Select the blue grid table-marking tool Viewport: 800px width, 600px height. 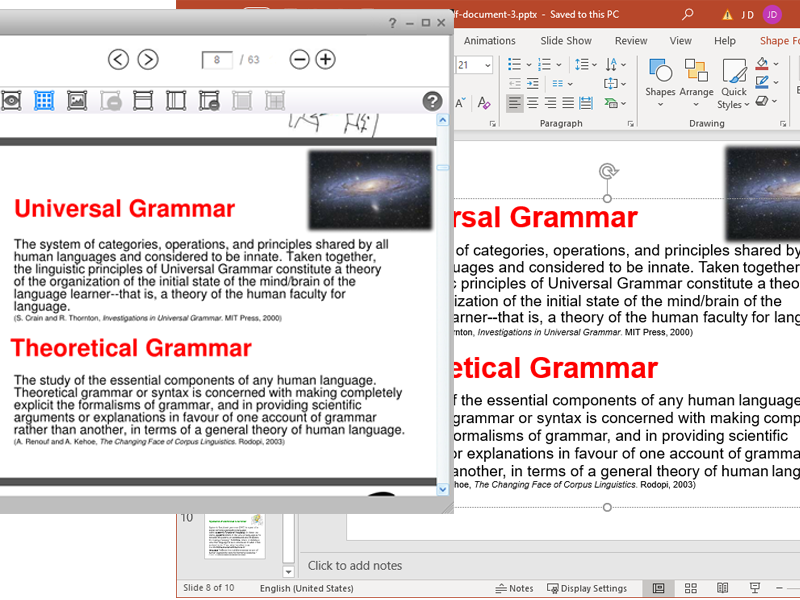pos(44,101)
